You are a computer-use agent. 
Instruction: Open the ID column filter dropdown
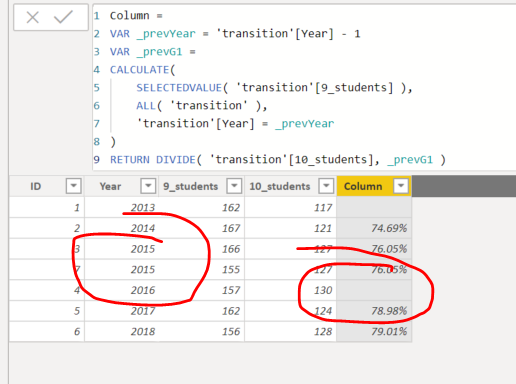coord(74,186)
